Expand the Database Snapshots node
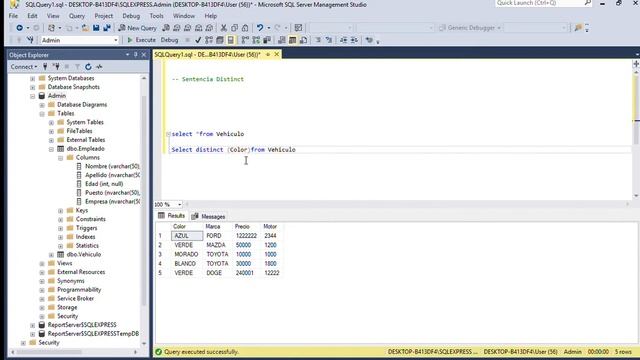Image resolution: width=640 pixels, height=360 pixels. tap(33, 87)
